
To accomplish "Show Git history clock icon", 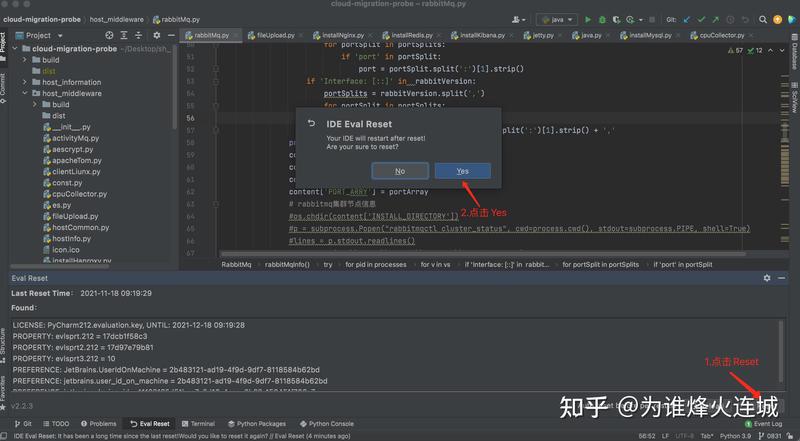I will 730,19.
